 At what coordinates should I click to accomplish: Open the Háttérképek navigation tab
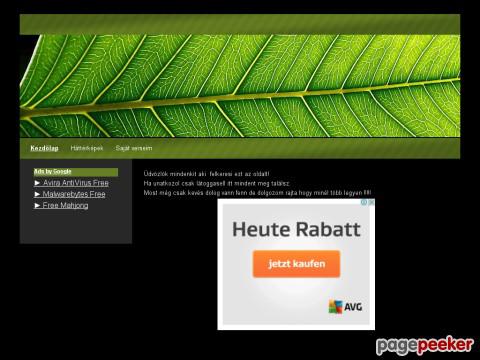point(87,148)
